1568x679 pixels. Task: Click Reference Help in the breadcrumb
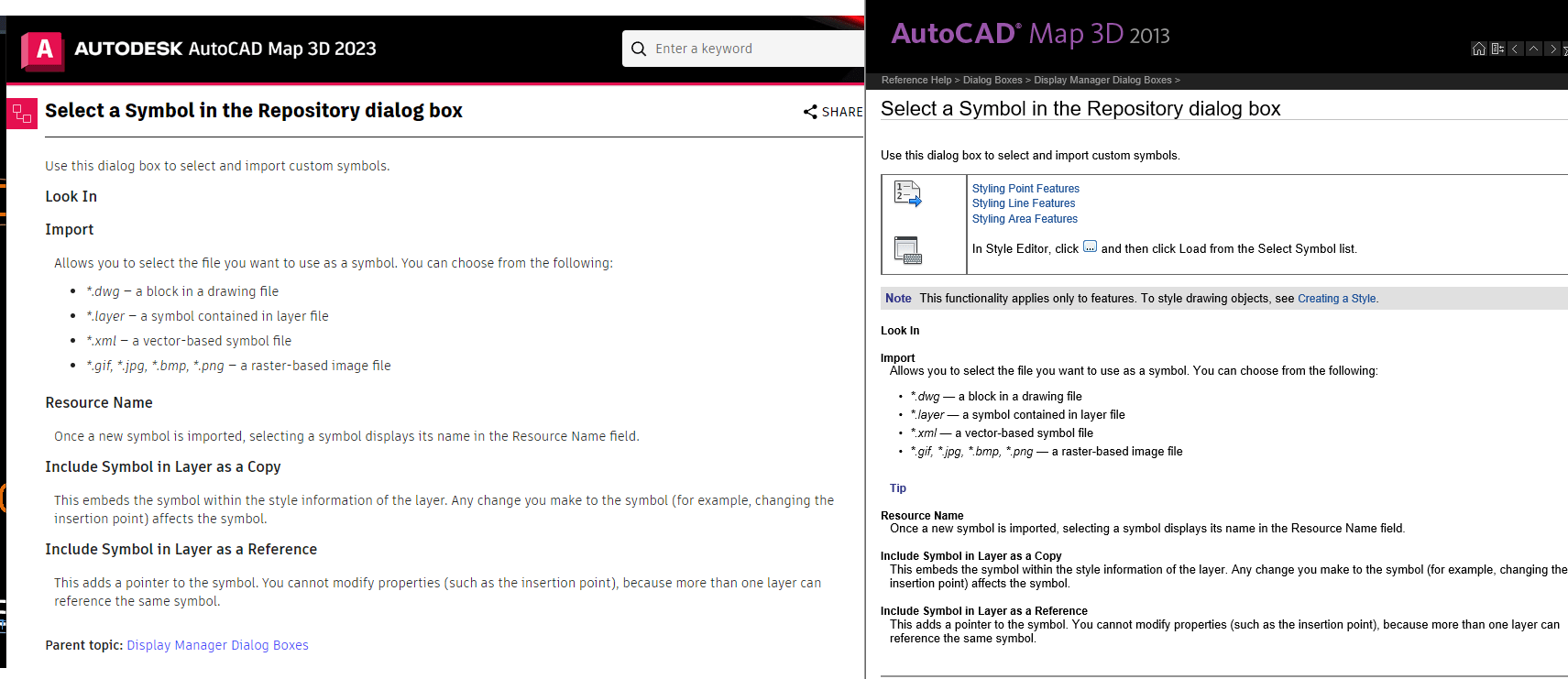[x=916, y=81]
